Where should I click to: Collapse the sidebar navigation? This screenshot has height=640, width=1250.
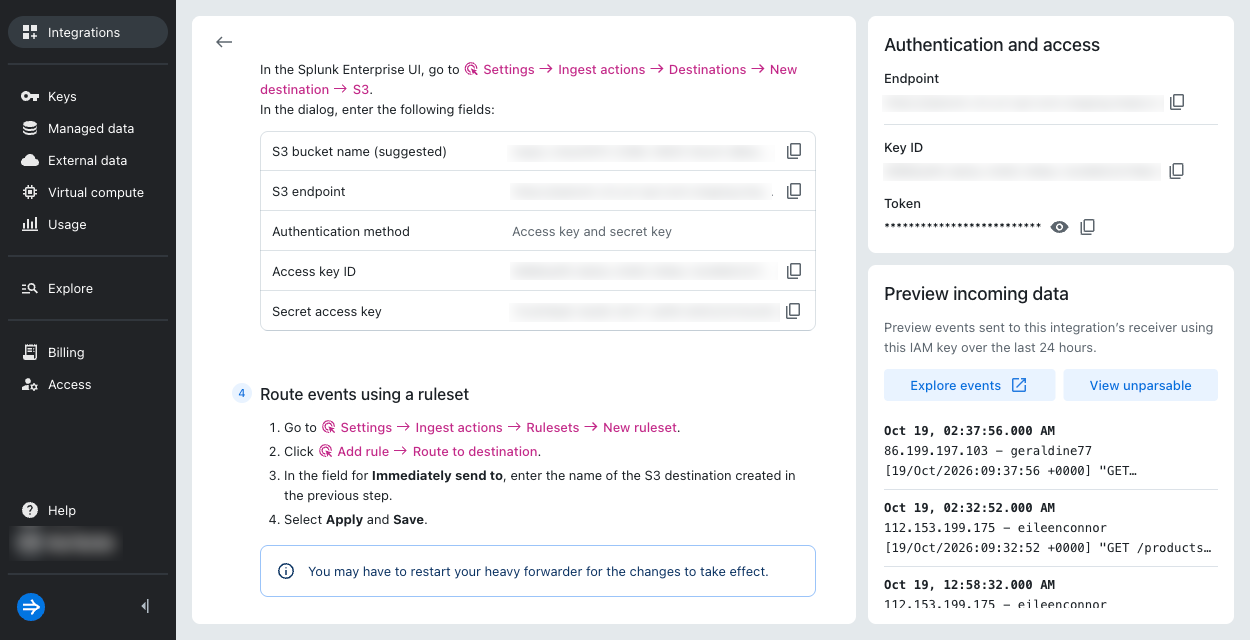point(146,606)
